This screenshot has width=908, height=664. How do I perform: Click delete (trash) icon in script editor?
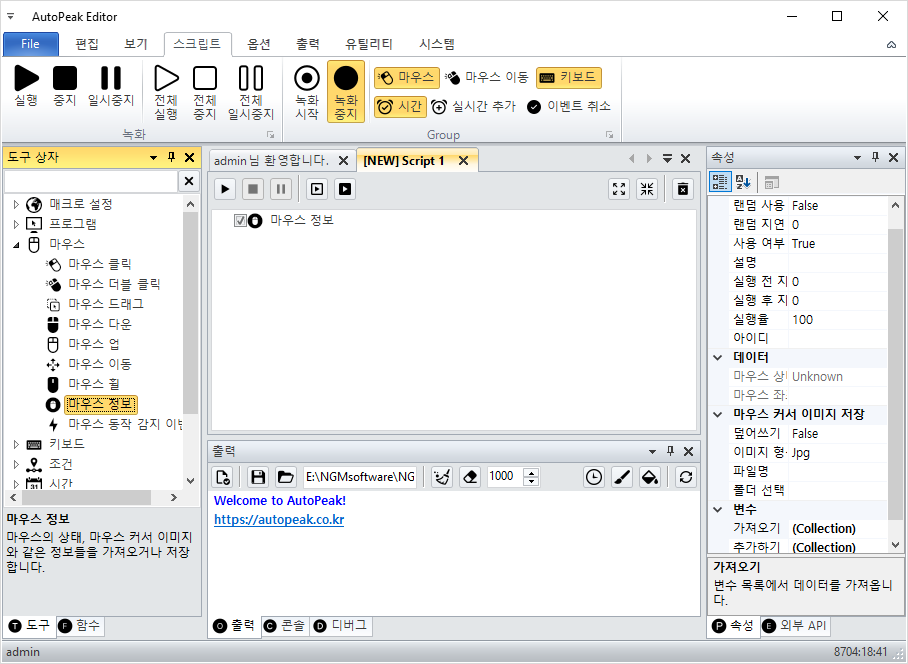tap(683, 189)
